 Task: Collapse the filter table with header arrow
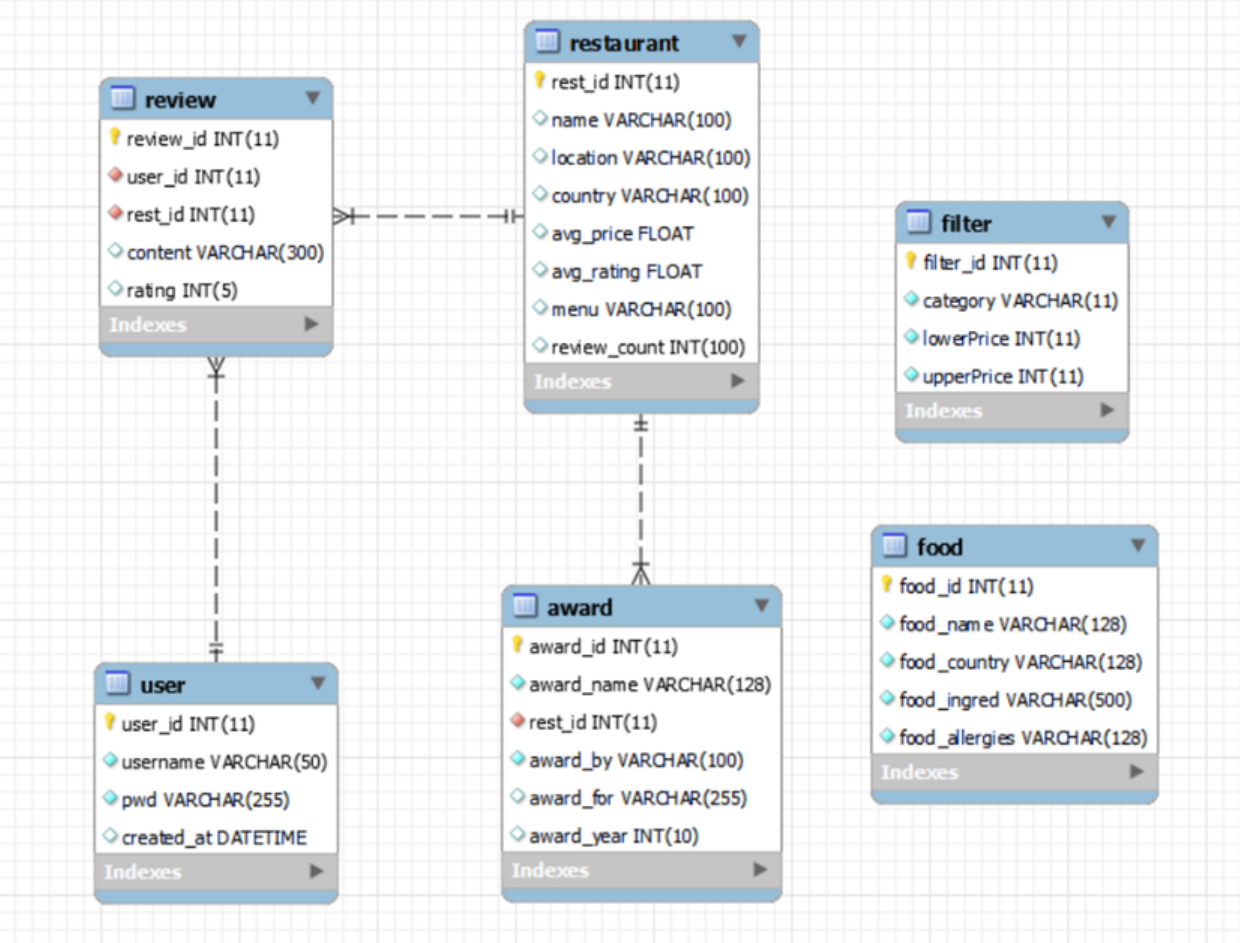click(x=1108, y=222)
